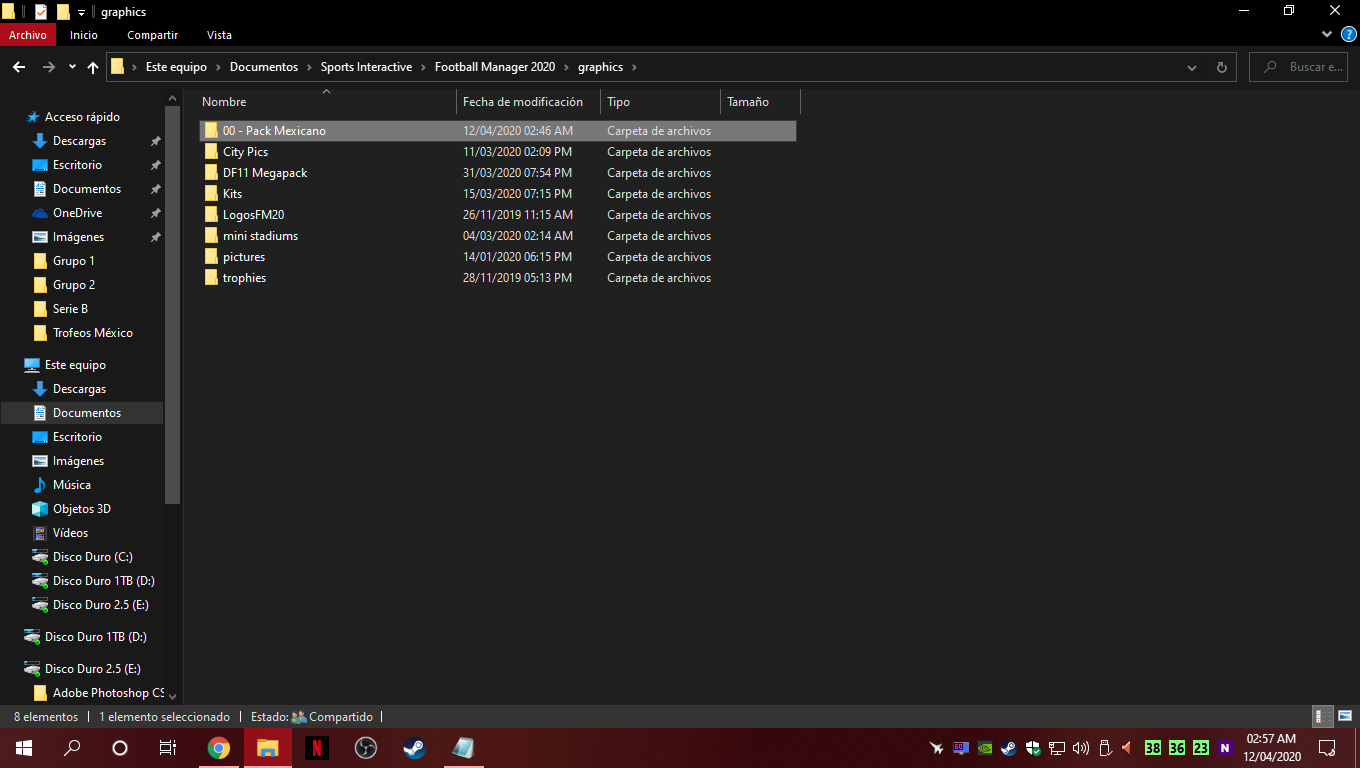
Task: Select the DF11 Megapack folder
Action: pyautogui.click(x=498, y=173)
